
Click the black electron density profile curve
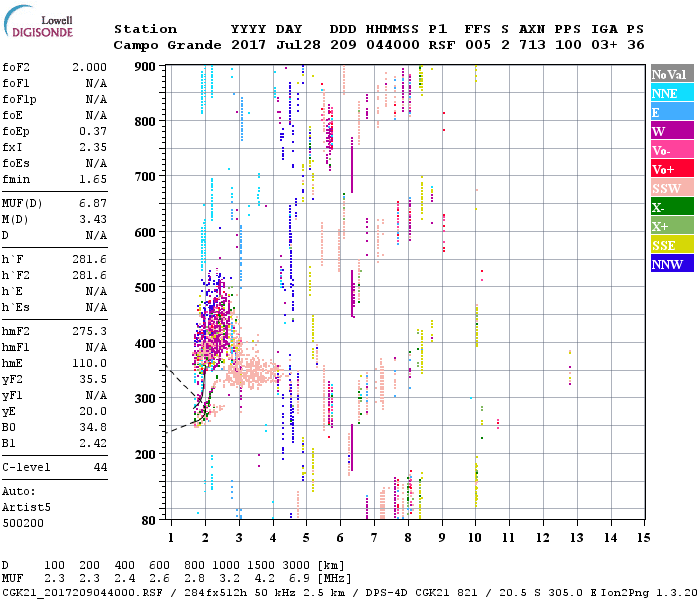[x=203, y=395]
